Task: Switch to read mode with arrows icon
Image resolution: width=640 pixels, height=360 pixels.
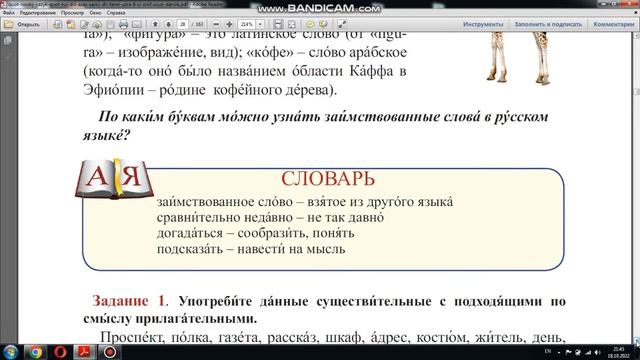Action: (342, 24)
